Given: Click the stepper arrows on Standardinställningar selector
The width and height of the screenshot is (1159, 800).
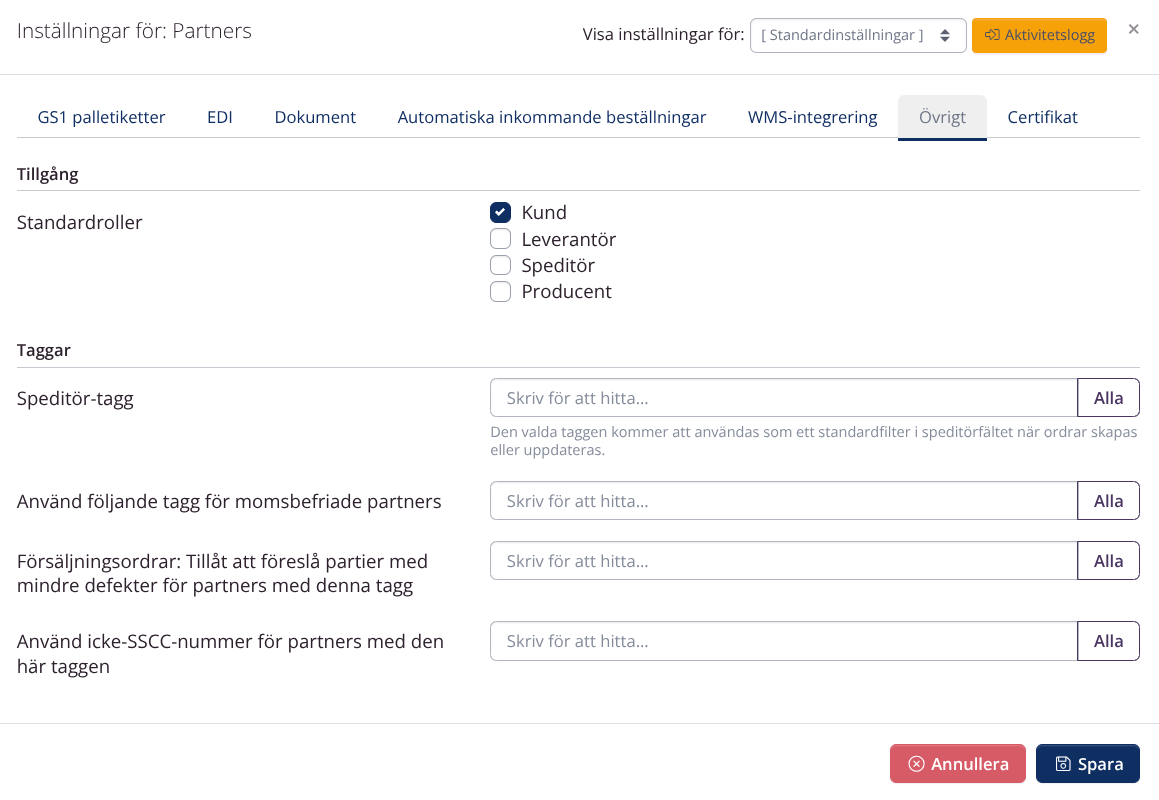Looking at the screenshot, I should (x=947, y=34).
